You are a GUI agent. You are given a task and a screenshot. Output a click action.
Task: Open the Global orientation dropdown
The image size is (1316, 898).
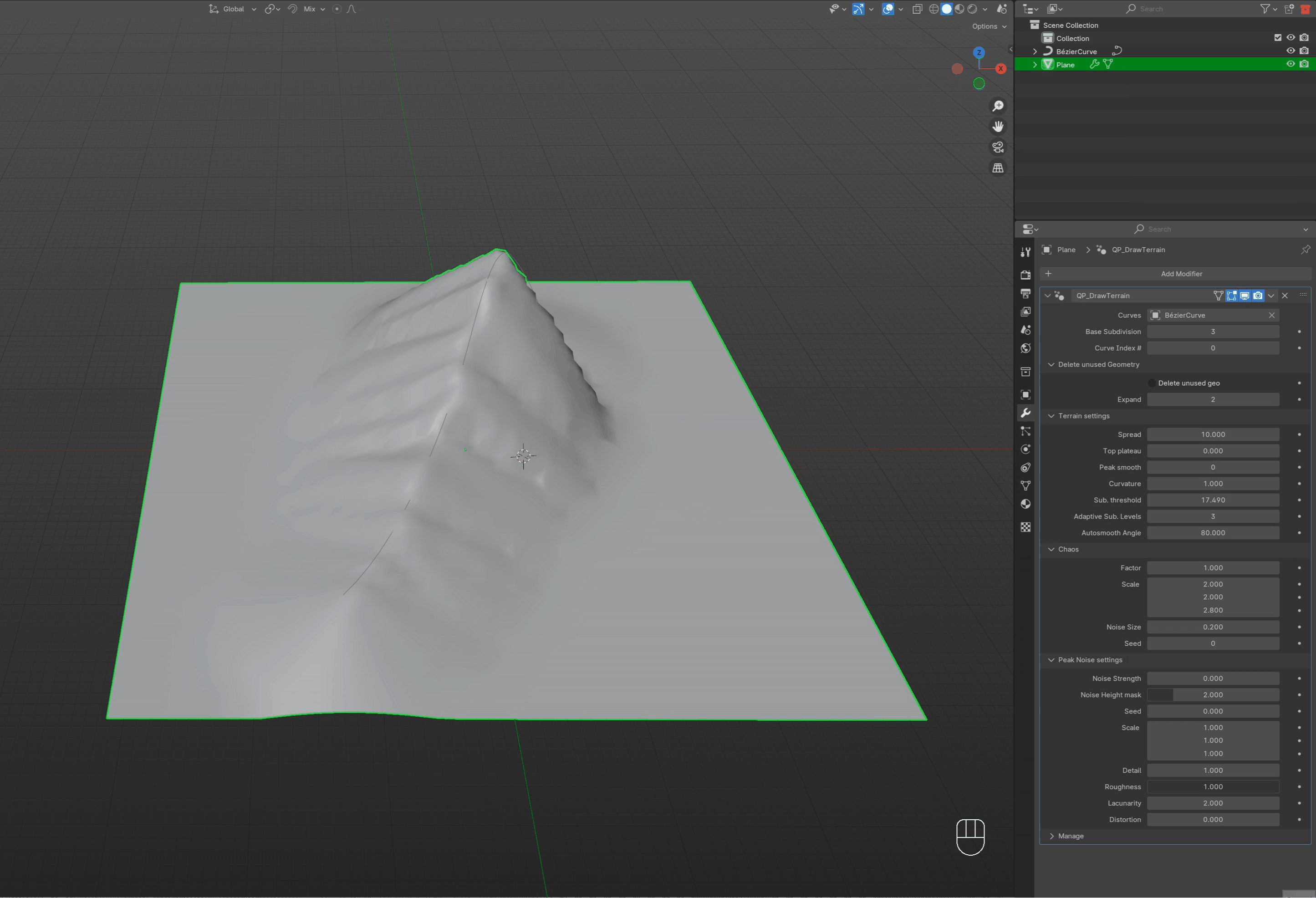coord(233,9)
